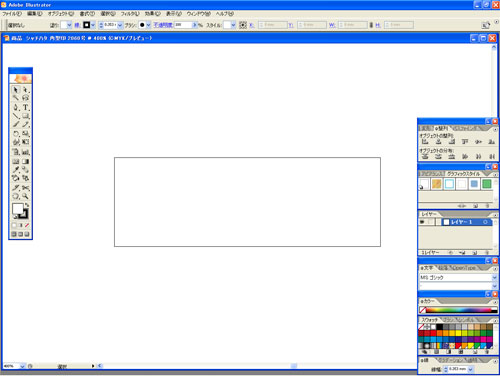
Task: Select the Line Segment tool
Action: click(x=16, y=116)
